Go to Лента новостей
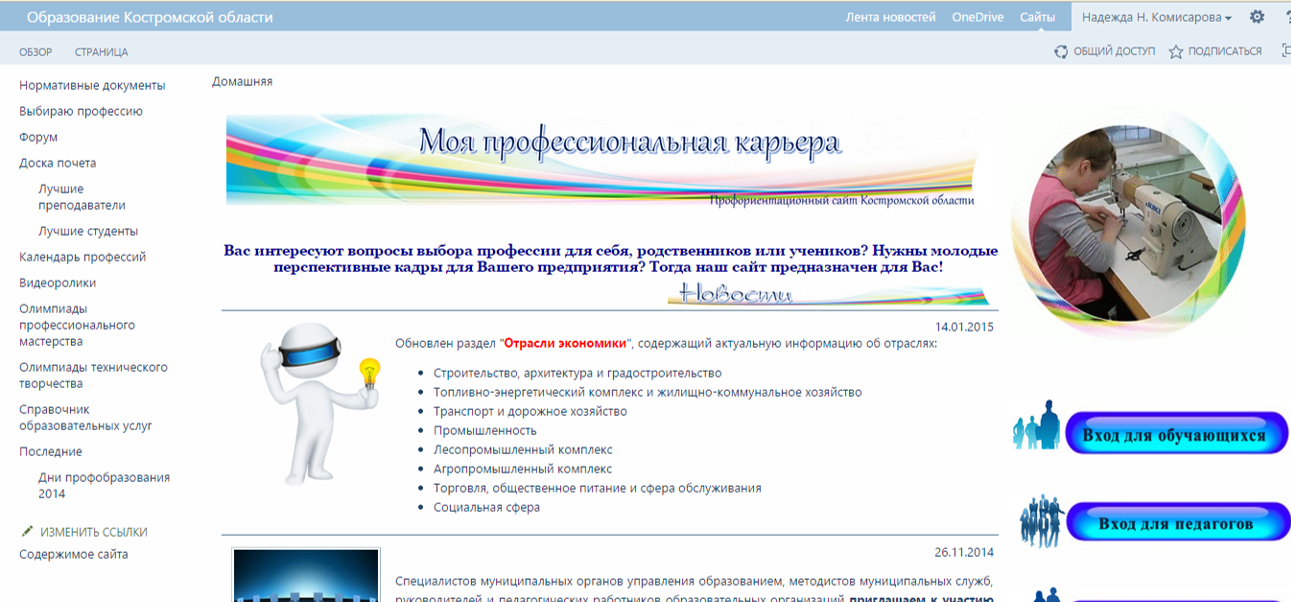The width and height of the screenshot is (1291, 602). pos(890,17)
